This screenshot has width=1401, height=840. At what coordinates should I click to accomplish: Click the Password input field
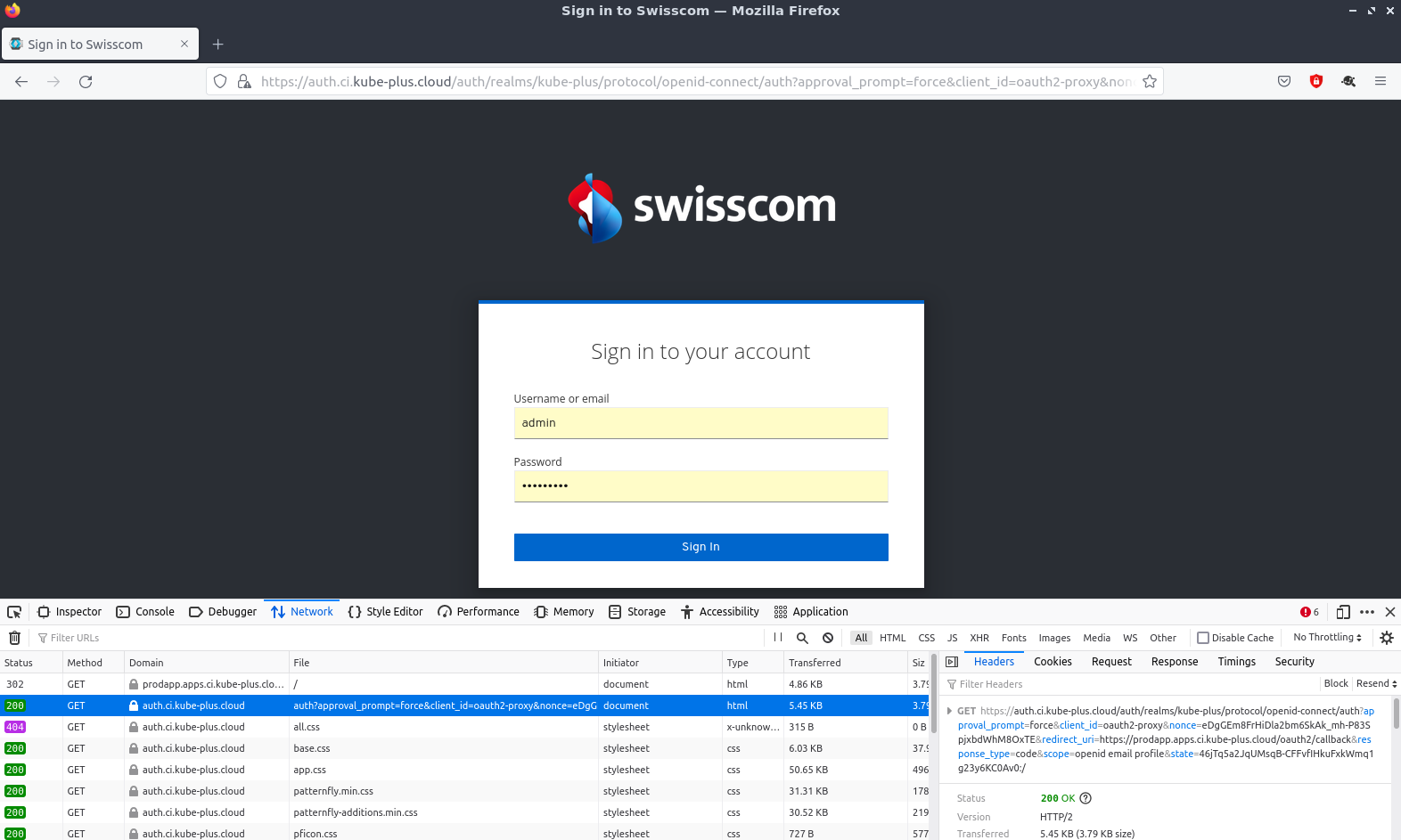click(x=700, y=486)
